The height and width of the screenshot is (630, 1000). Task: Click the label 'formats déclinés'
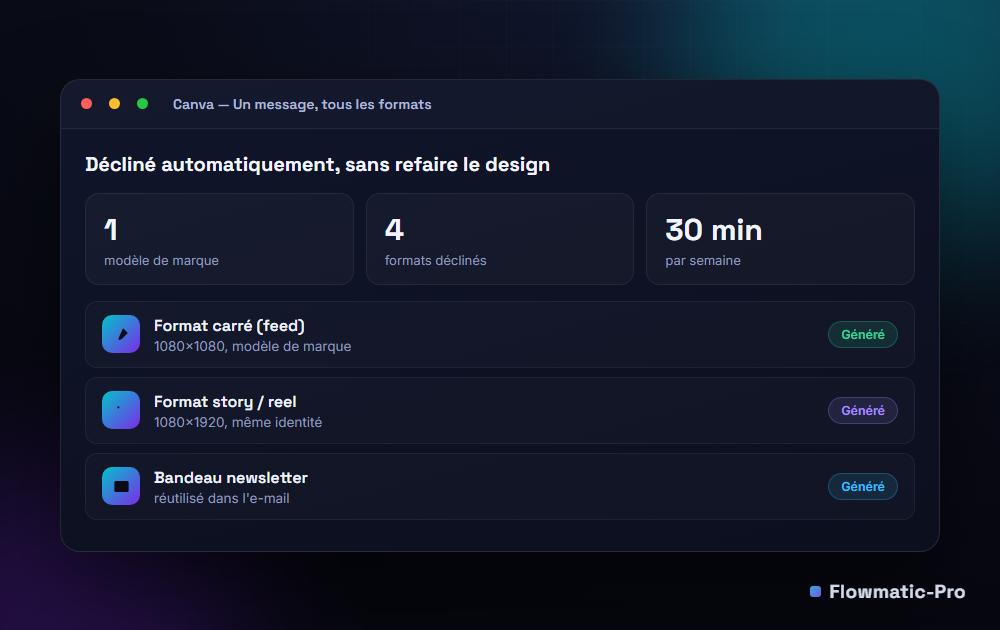436,260
